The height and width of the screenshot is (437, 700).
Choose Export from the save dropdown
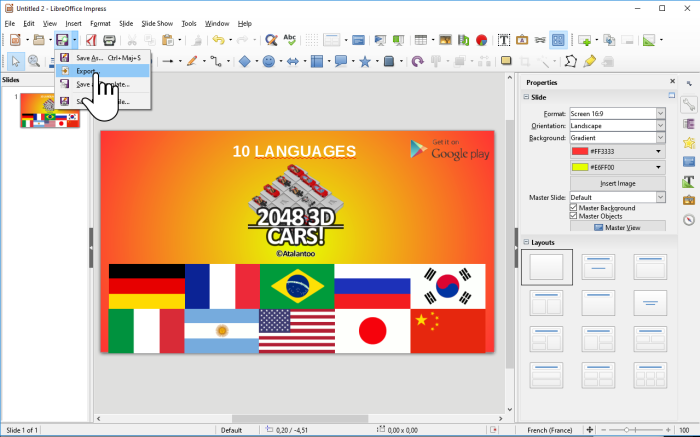point(103,71)
